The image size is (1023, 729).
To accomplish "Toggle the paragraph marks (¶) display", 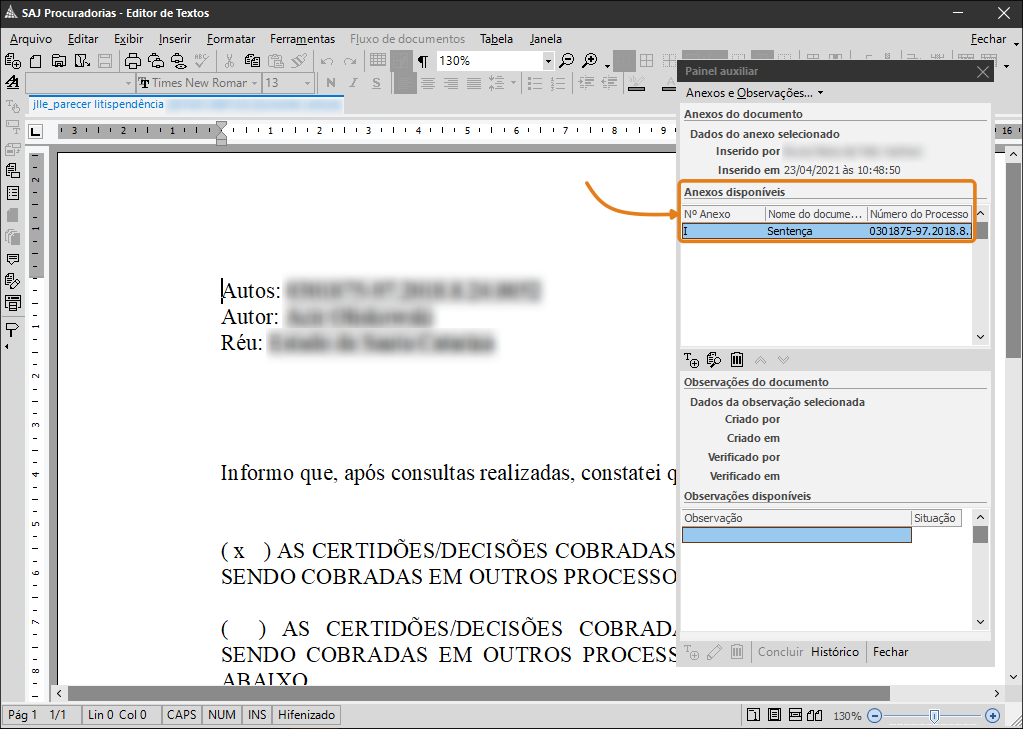I will (x=423, y=61).
